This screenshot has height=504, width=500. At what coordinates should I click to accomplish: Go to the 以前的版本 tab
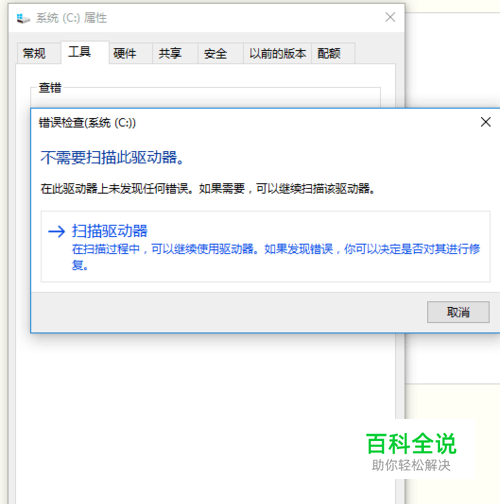(278, 53)
